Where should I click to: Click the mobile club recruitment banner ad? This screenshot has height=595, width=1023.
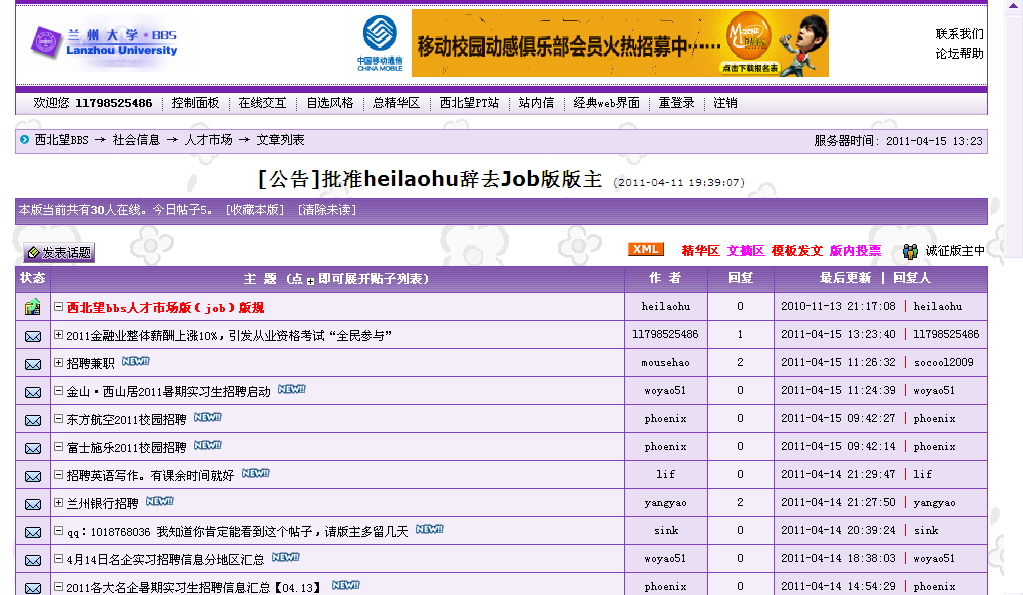pos(620,44)
